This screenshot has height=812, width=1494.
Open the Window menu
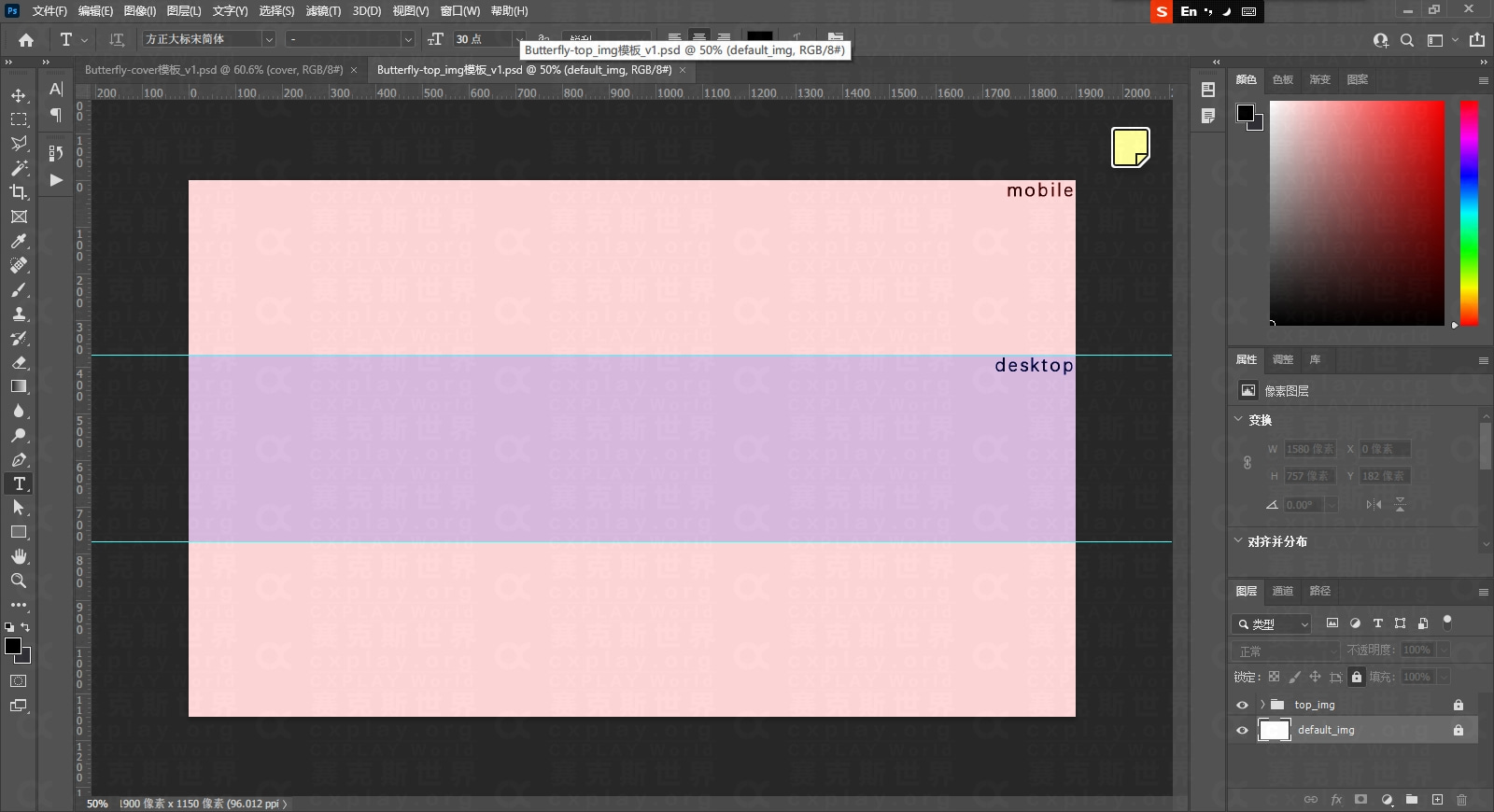coord(459,11)
